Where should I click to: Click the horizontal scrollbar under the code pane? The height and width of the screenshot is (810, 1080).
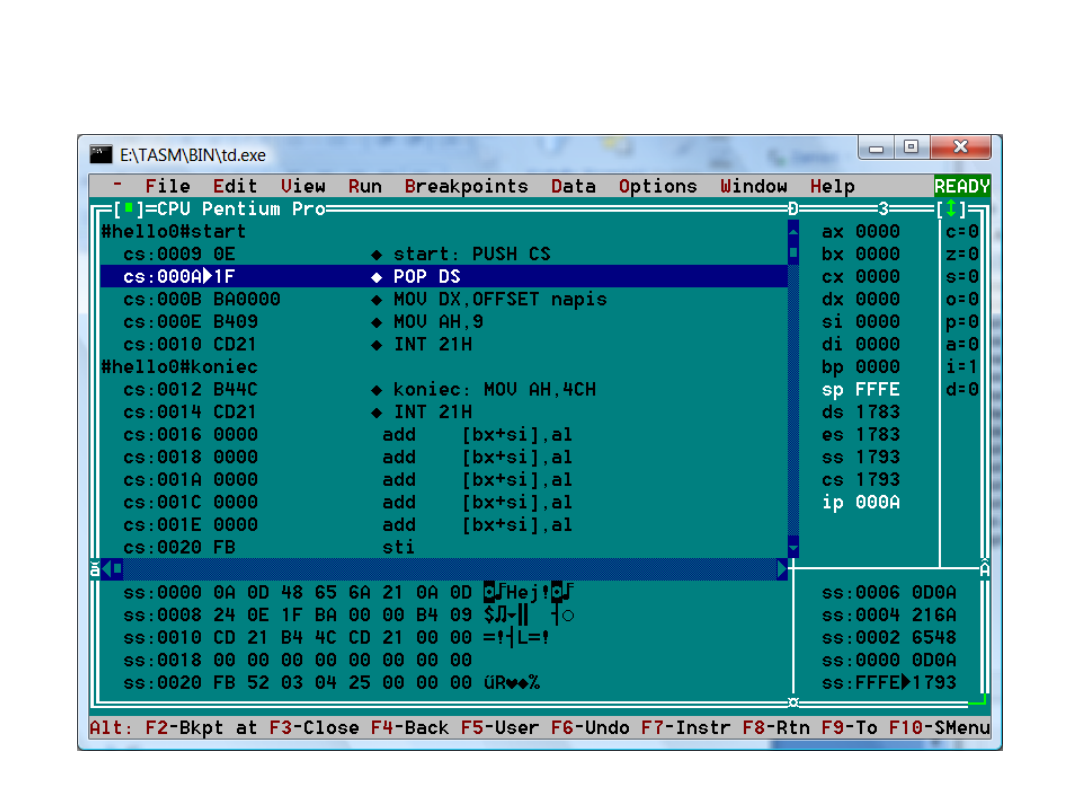(450, 569)
